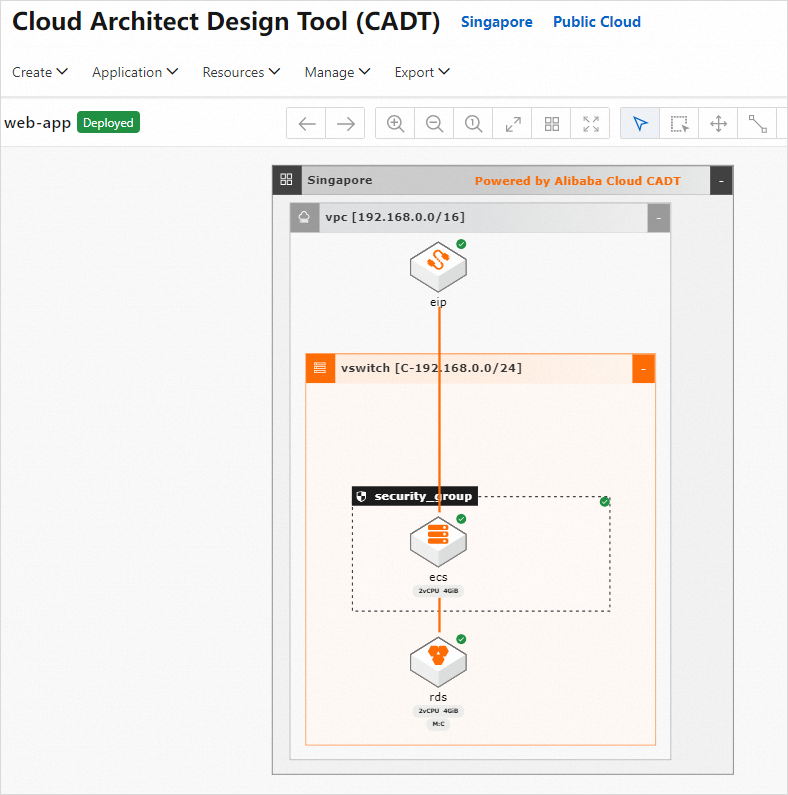Click the web-app application name
The width and height of the screenshot is (788, 795).
tap(38, 123)
